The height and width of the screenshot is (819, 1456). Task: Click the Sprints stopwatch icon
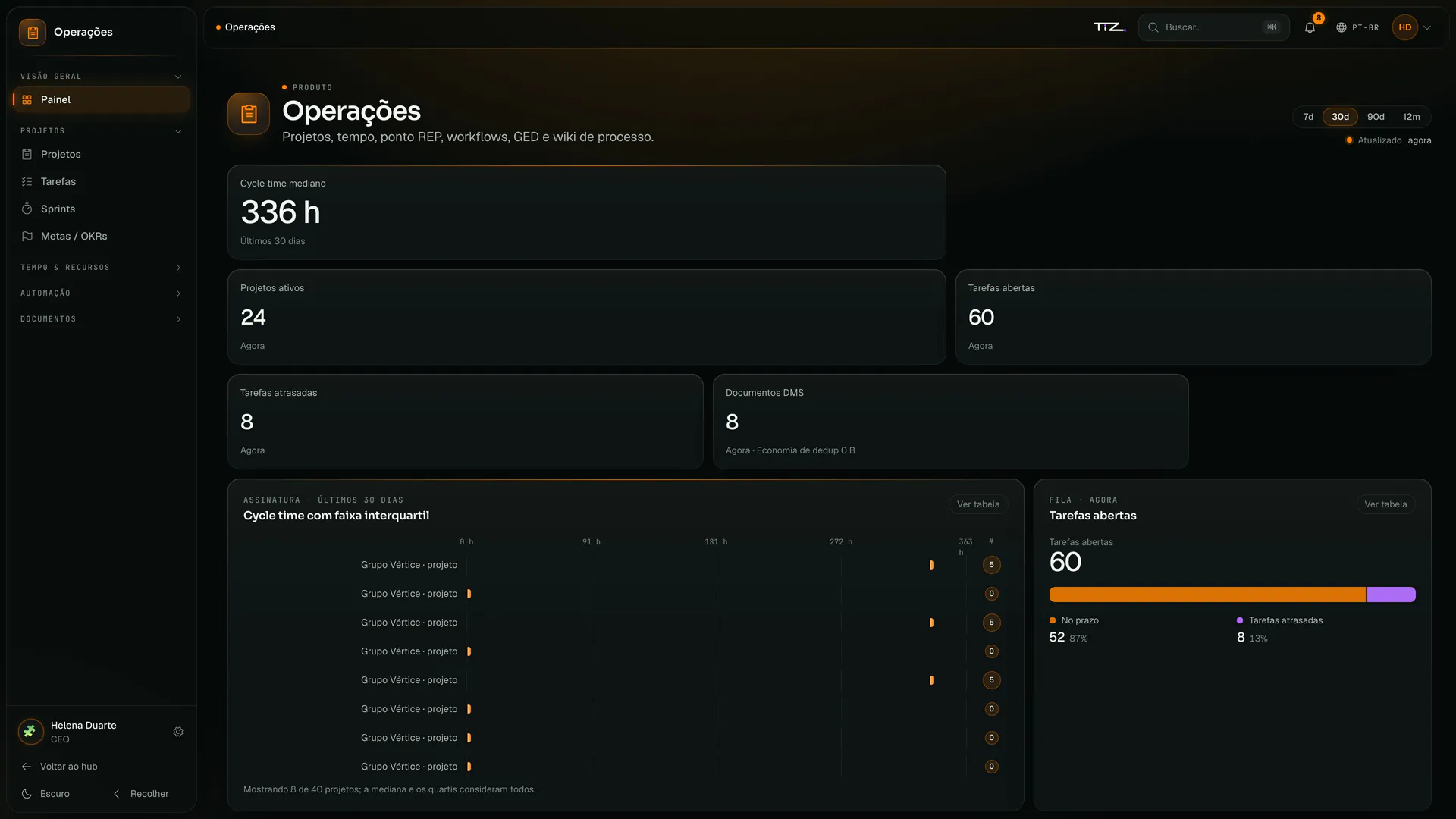pyautogui.click(x=27, y=209)
